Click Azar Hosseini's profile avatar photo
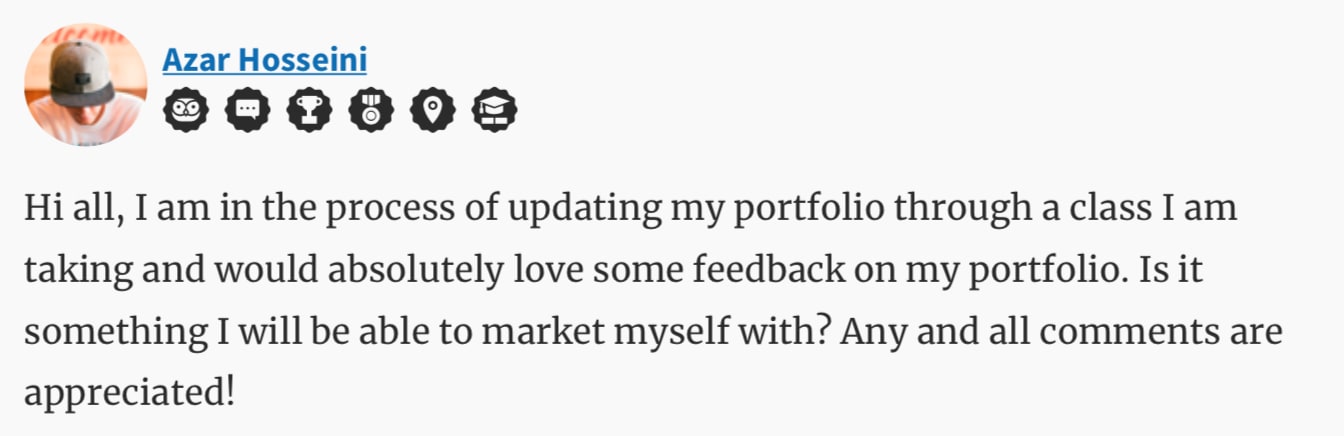This screenshot has height=436, width=1344. [x=85, y=84]
